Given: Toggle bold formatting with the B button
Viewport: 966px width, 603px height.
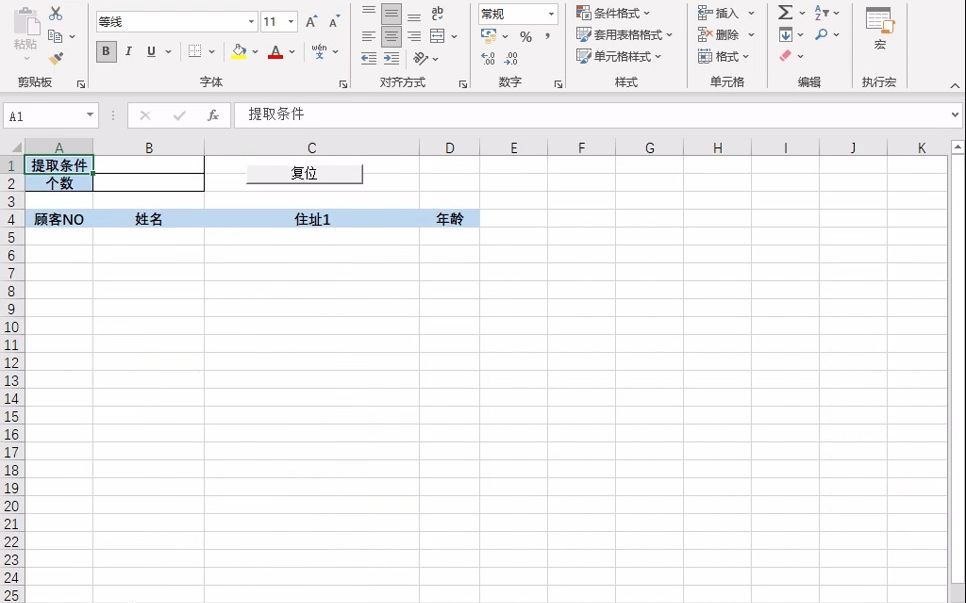Looking at the screenshot, I should 105,51.
